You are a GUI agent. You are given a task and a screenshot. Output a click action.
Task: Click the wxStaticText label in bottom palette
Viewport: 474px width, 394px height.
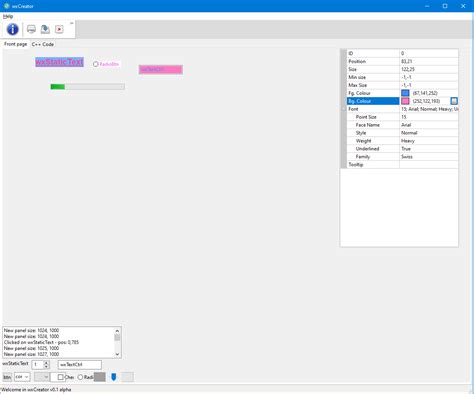point(15,363)
